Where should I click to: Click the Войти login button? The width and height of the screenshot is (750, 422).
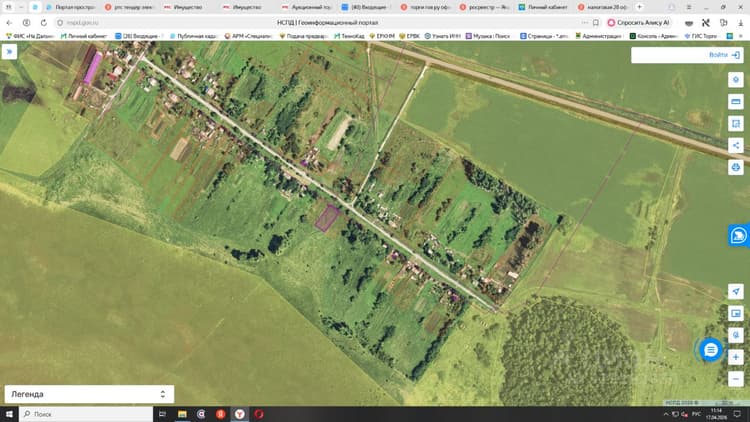(x=724, y=55)
